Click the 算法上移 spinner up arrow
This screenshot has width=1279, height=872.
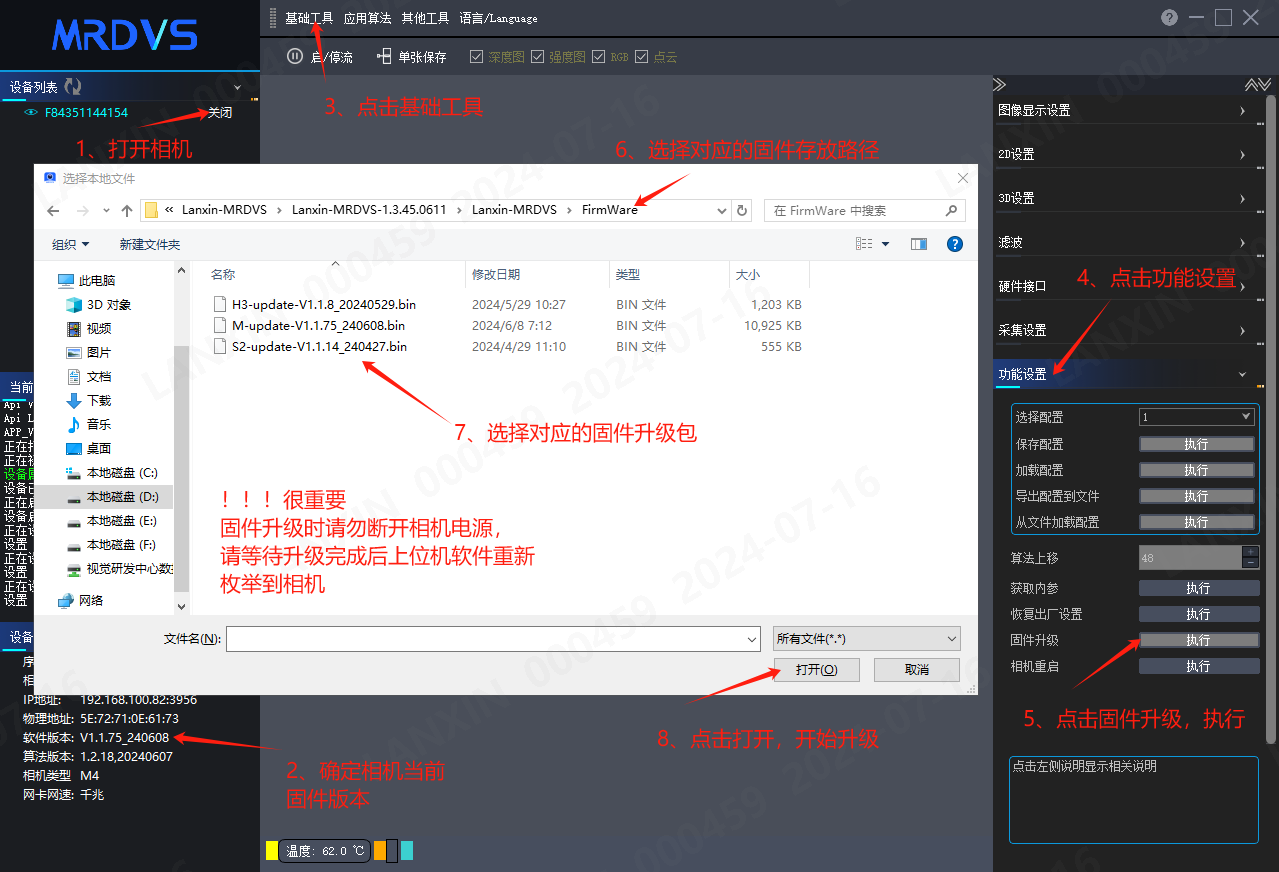[1250, 551]
